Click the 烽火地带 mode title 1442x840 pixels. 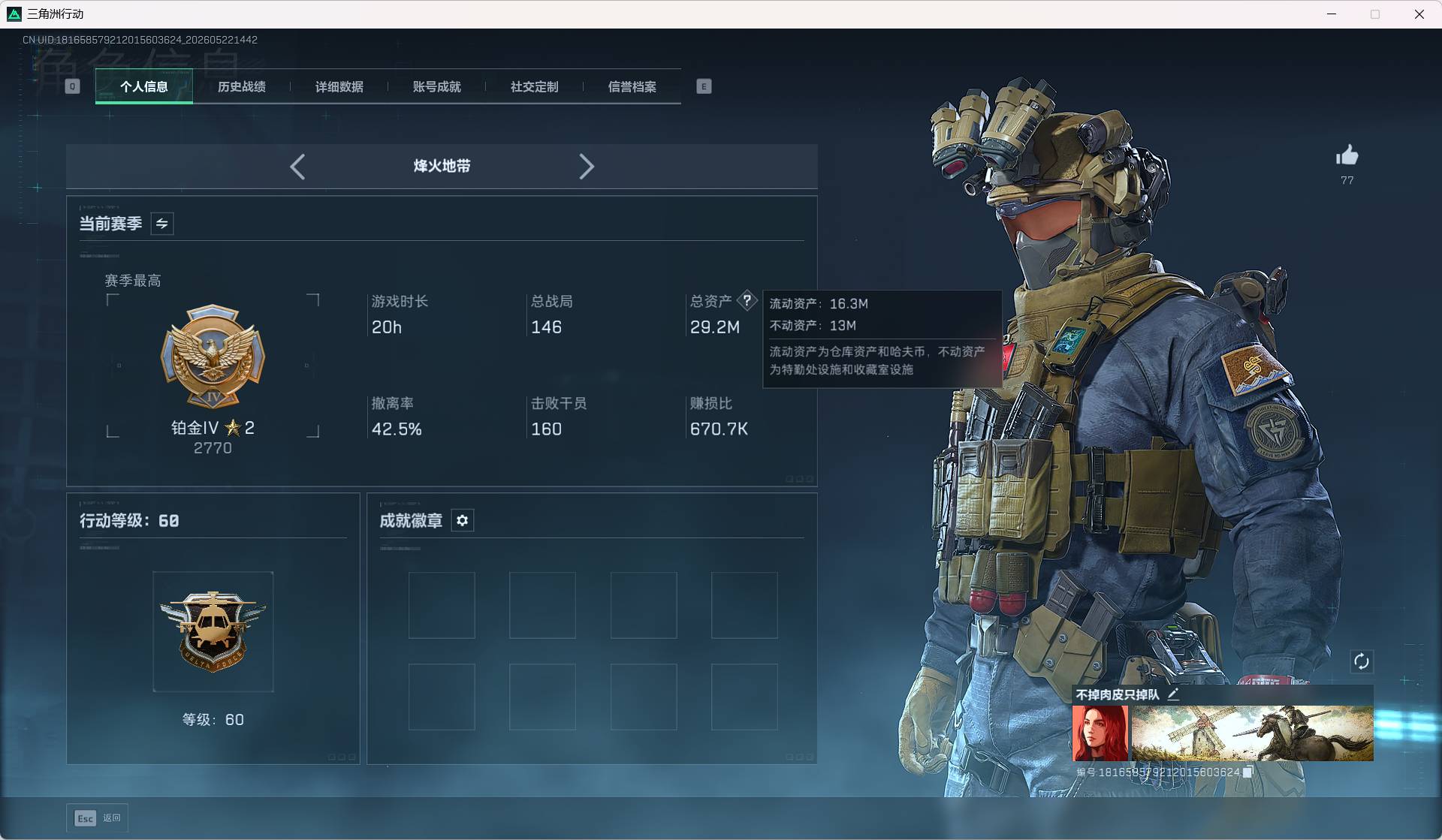442,166
